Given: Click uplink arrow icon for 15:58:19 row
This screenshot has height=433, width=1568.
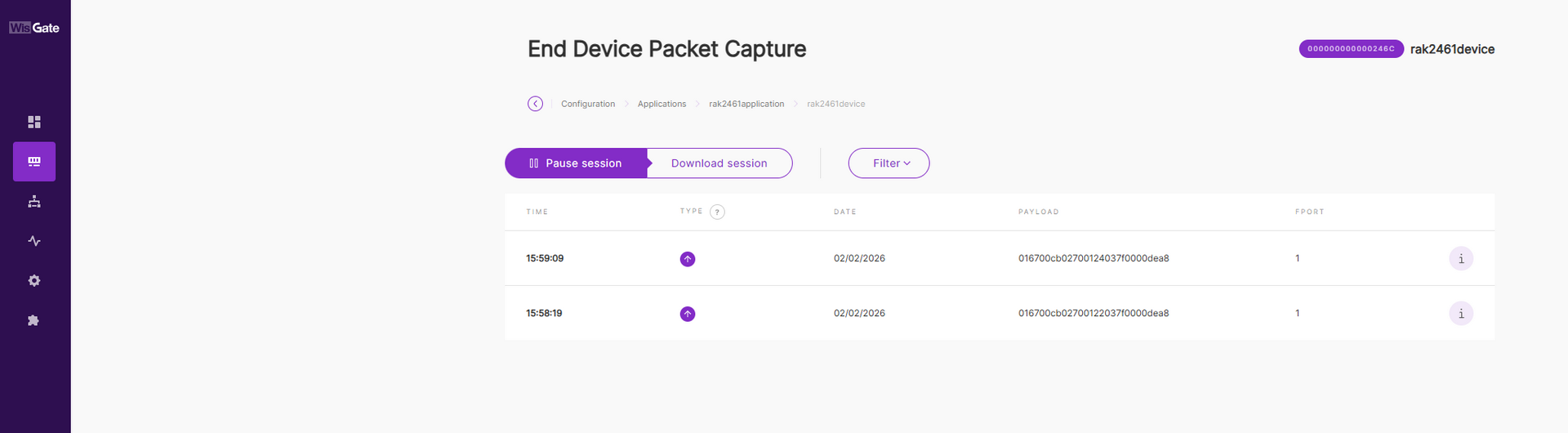Looking at the screenshot, I should tap(688, 314).
